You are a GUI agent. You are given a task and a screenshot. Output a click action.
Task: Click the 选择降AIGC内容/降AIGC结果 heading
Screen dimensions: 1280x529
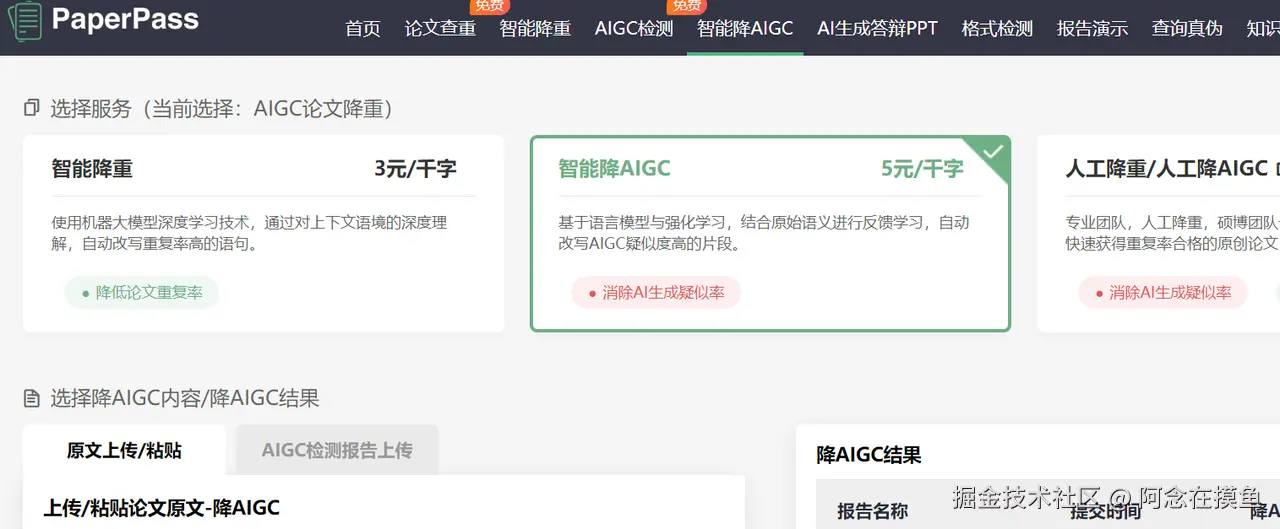click(185, 399)
